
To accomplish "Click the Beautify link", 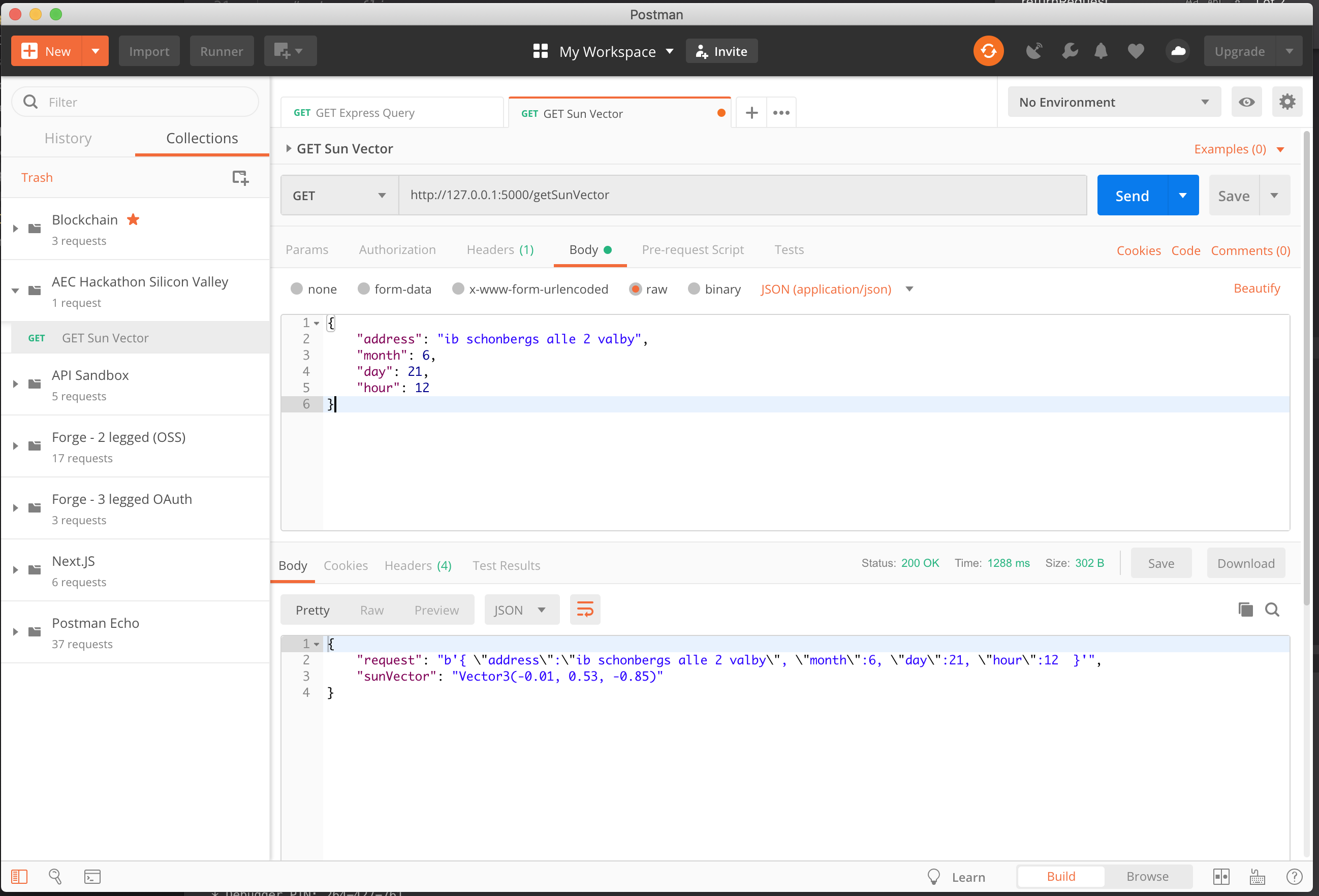I will pos(1257,289).
